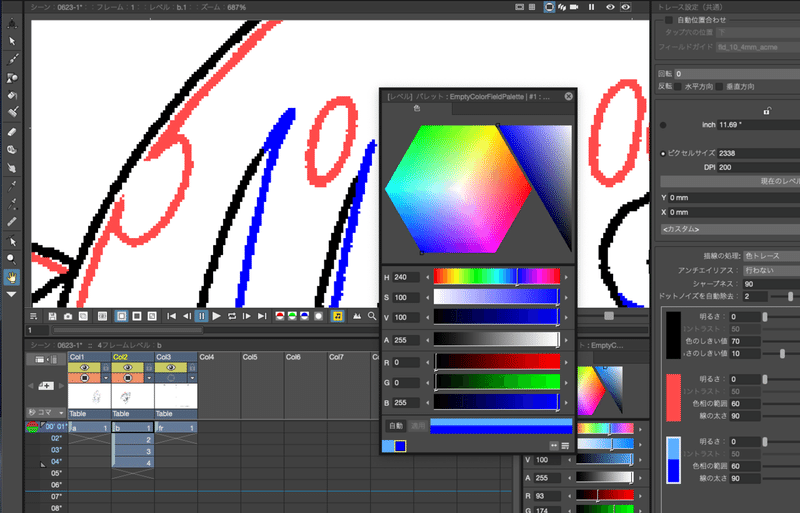Click the Col3 level thumbnail
800x513 pixels.
pos(176,396)
